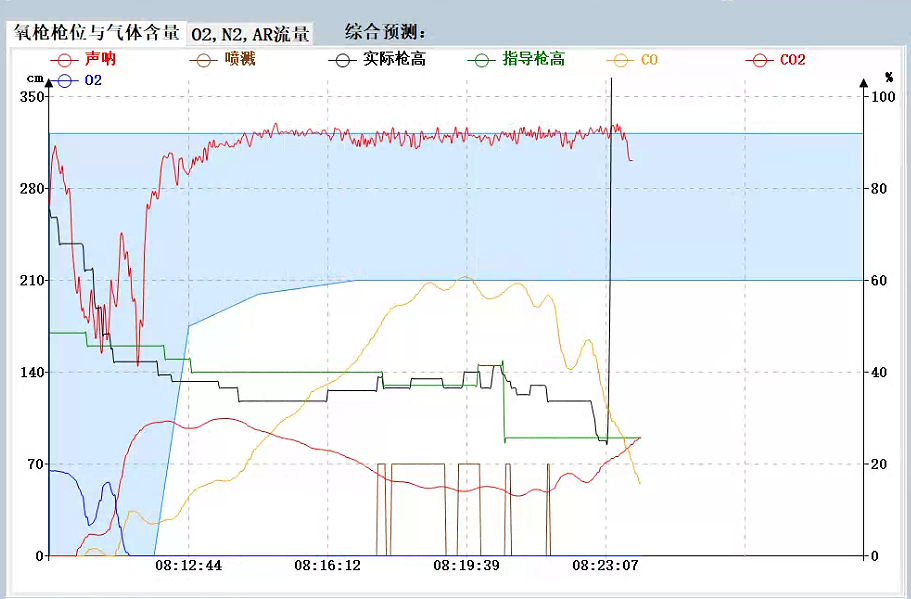The width and height of the screenshot is (911, 599).
Task: Select the 实际枪高 legend label
Action: 394,59
